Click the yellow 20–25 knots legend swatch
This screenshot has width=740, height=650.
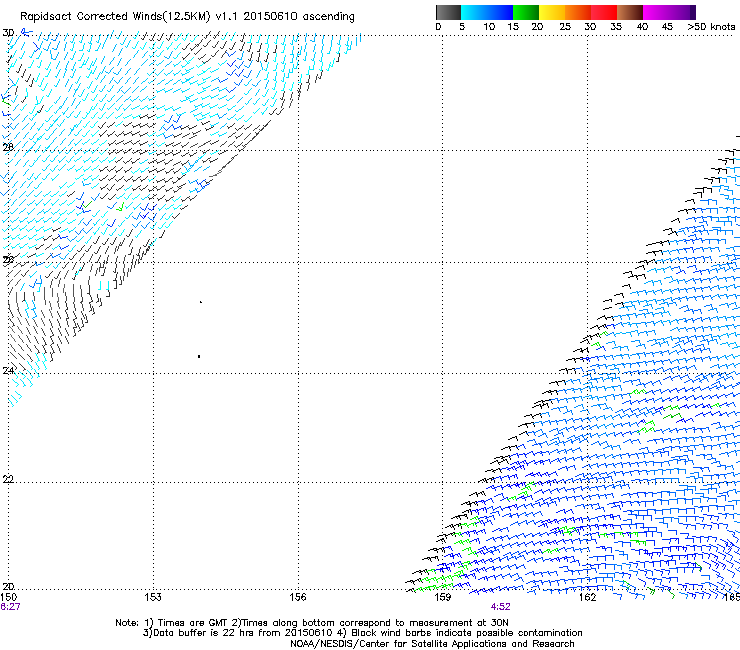[552, 12]
